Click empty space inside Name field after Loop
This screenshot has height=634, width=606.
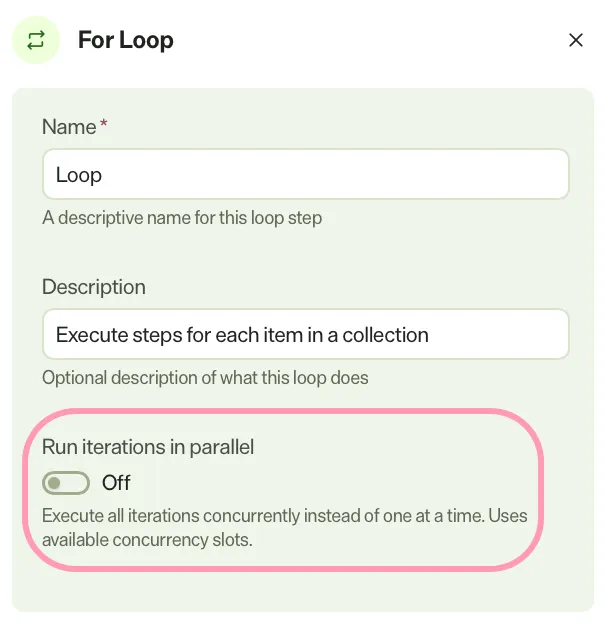(x=336, y=174)
